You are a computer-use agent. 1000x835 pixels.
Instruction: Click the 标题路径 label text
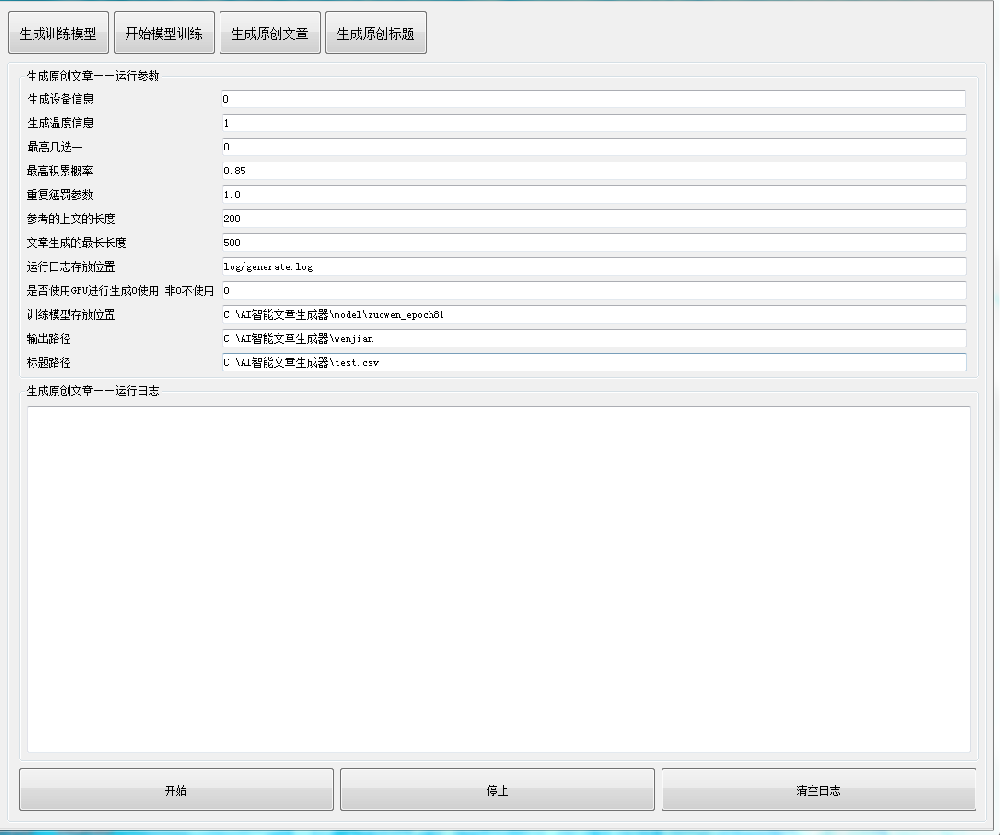[48, 362]
